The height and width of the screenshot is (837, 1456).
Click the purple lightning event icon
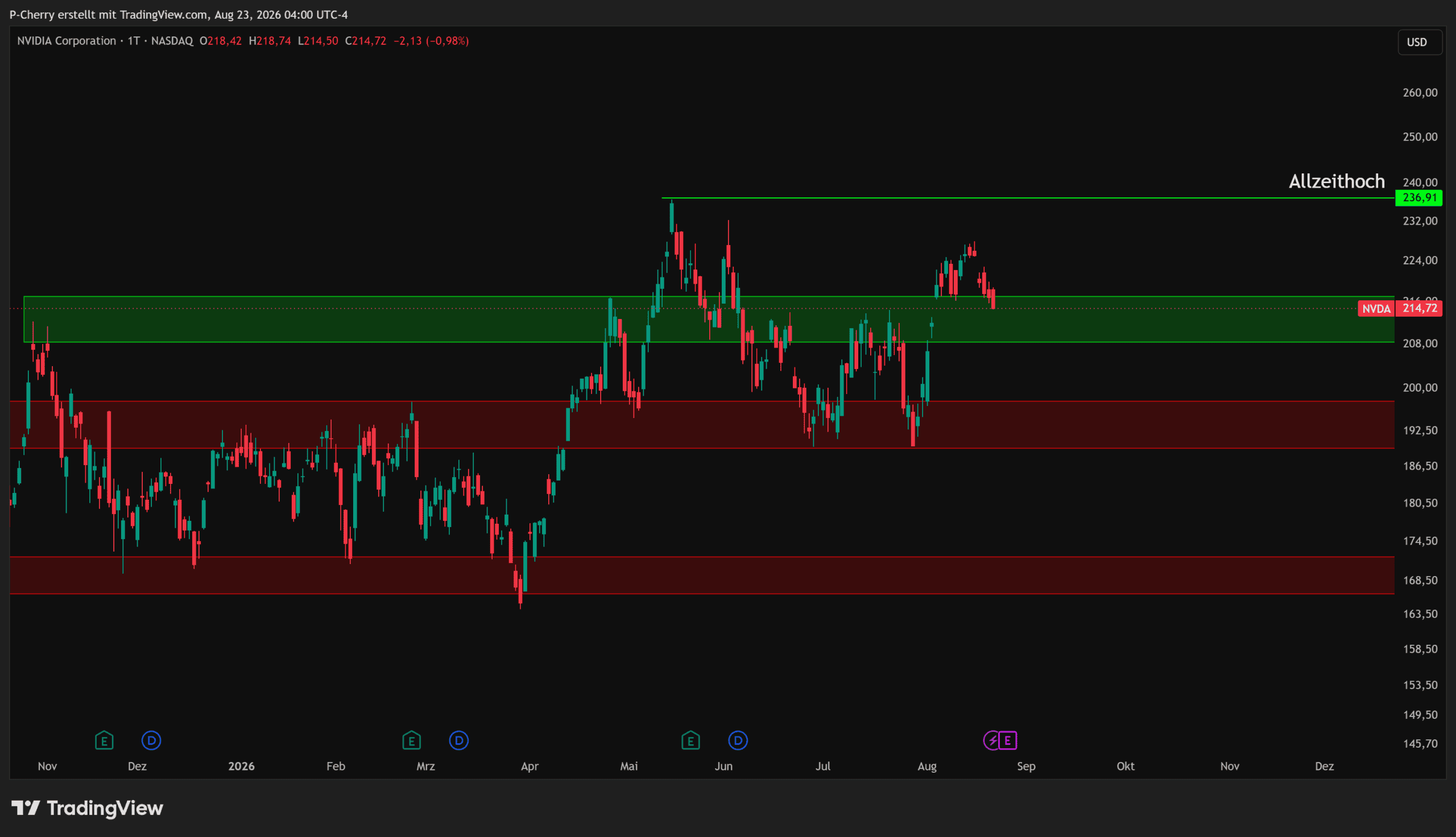[991, 740]
